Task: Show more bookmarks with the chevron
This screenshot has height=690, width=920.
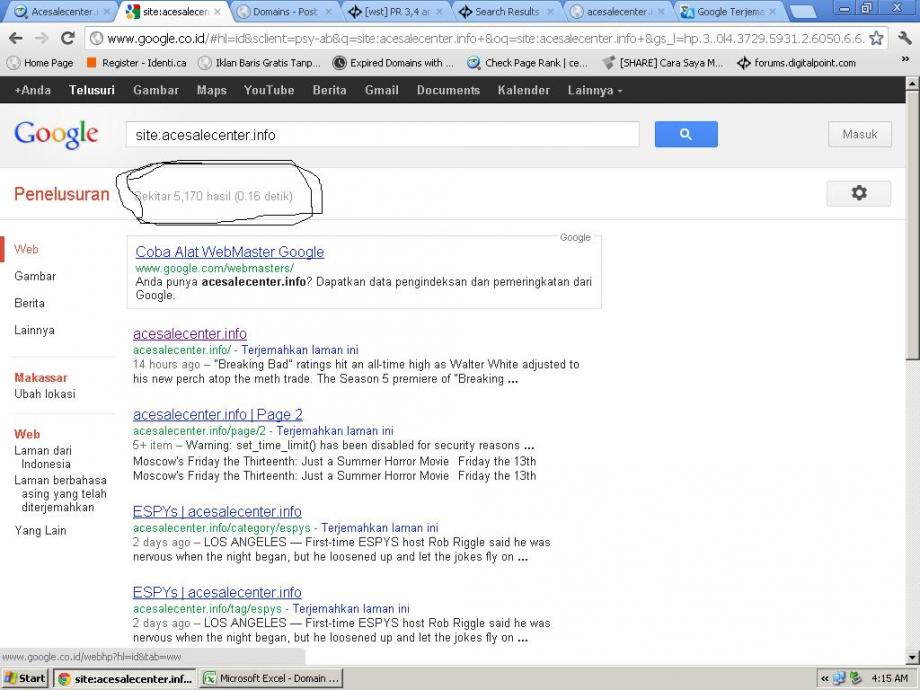Action: [904, 59]
